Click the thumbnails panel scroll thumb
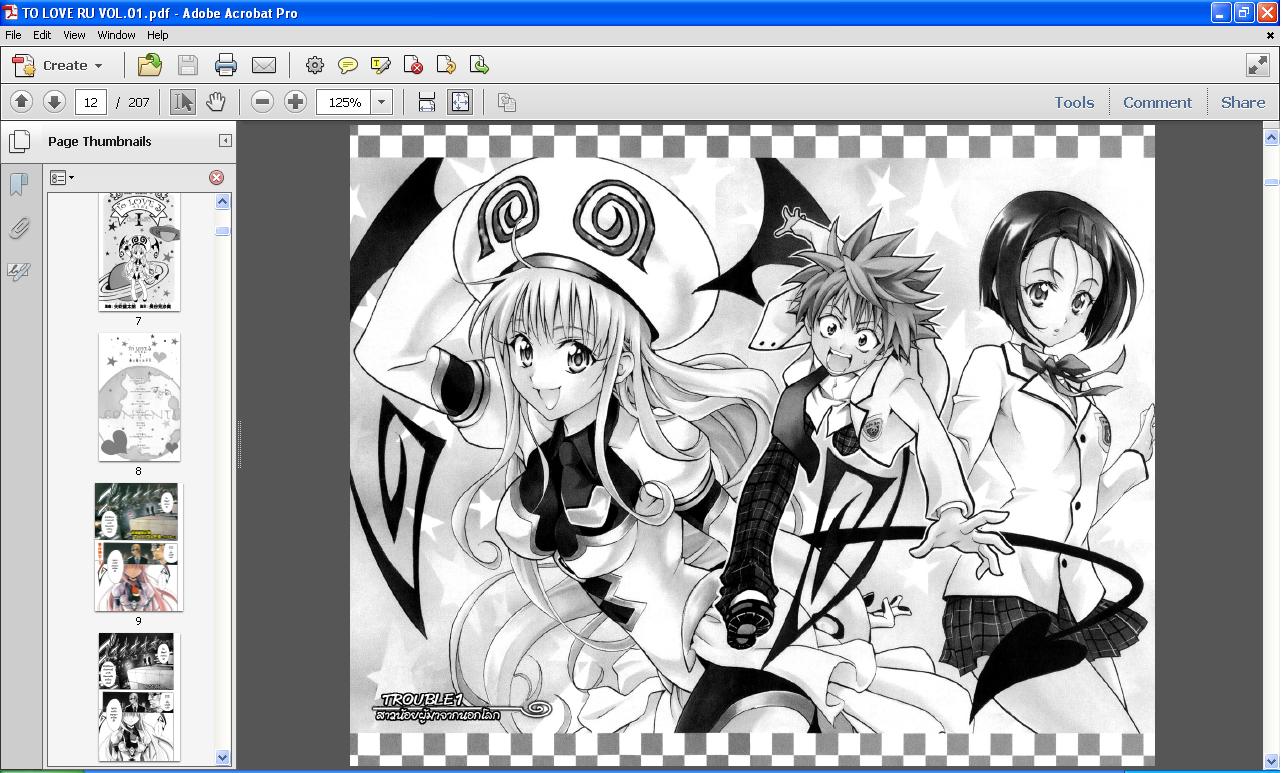 (222, 231)
